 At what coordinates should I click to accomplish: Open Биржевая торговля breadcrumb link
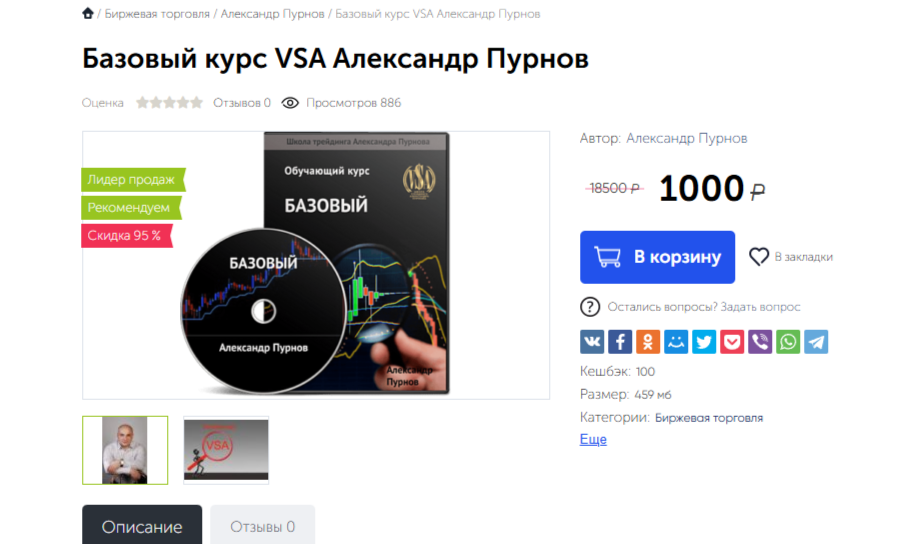tap(157, 13)
